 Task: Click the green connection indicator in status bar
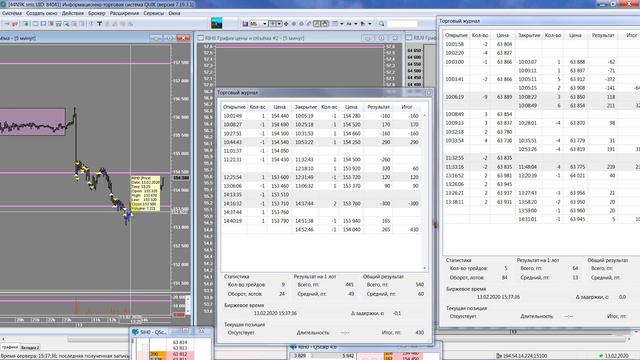601,356
